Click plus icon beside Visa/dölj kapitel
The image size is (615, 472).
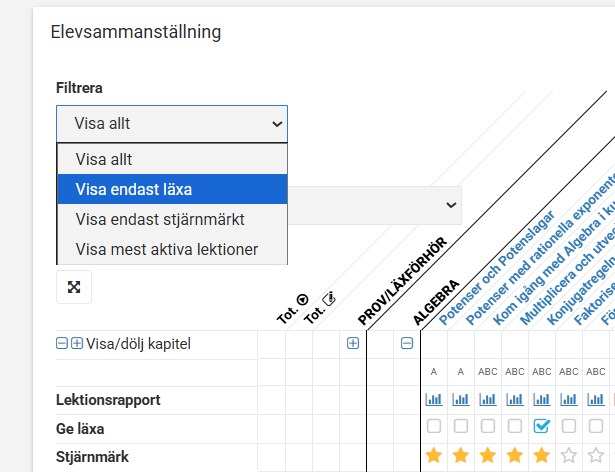coord(77,344)
